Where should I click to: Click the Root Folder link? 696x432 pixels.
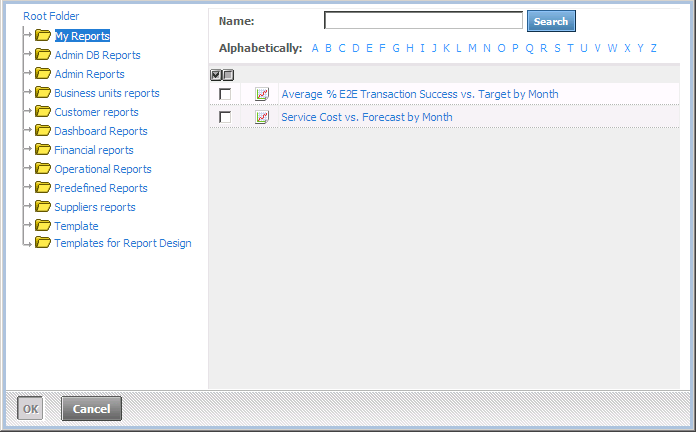(x=51, y=16)
